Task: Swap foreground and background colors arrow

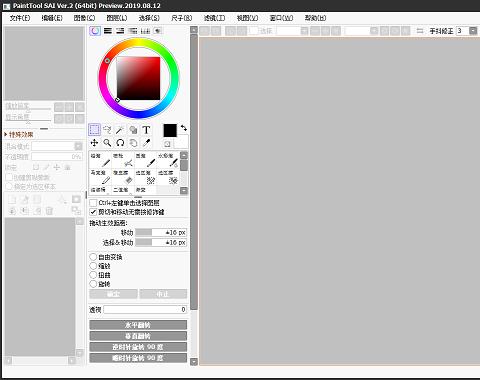Action: click(183, 128)
